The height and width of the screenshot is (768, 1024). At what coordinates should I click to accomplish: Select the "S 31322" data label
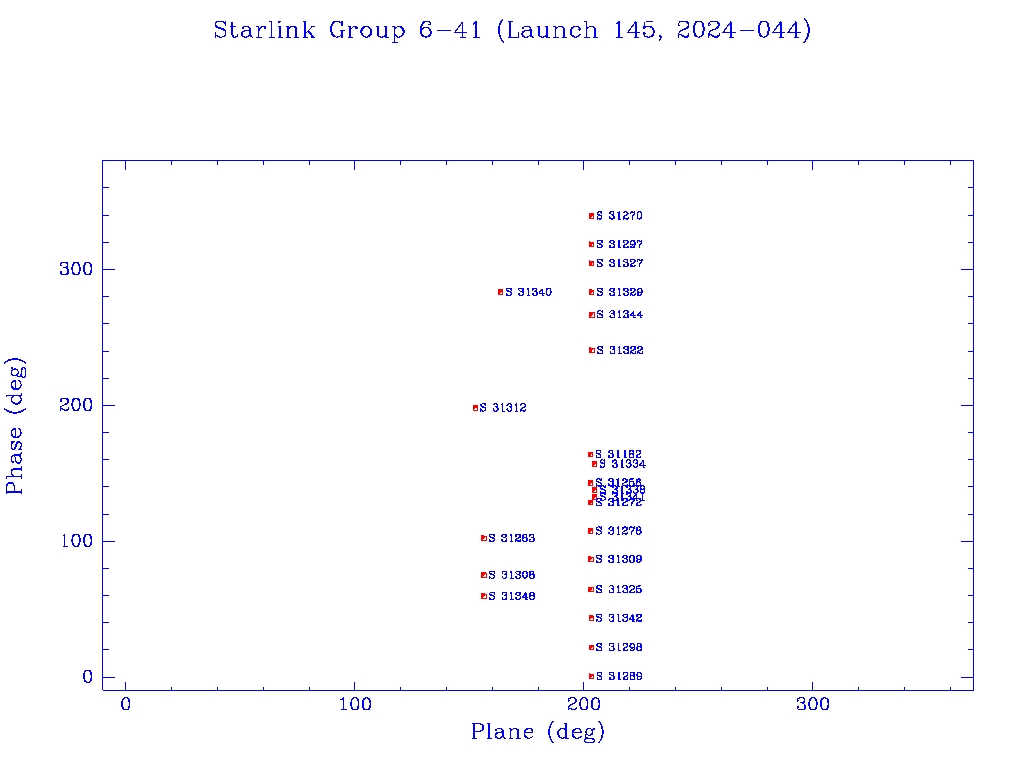pos(620,351)
